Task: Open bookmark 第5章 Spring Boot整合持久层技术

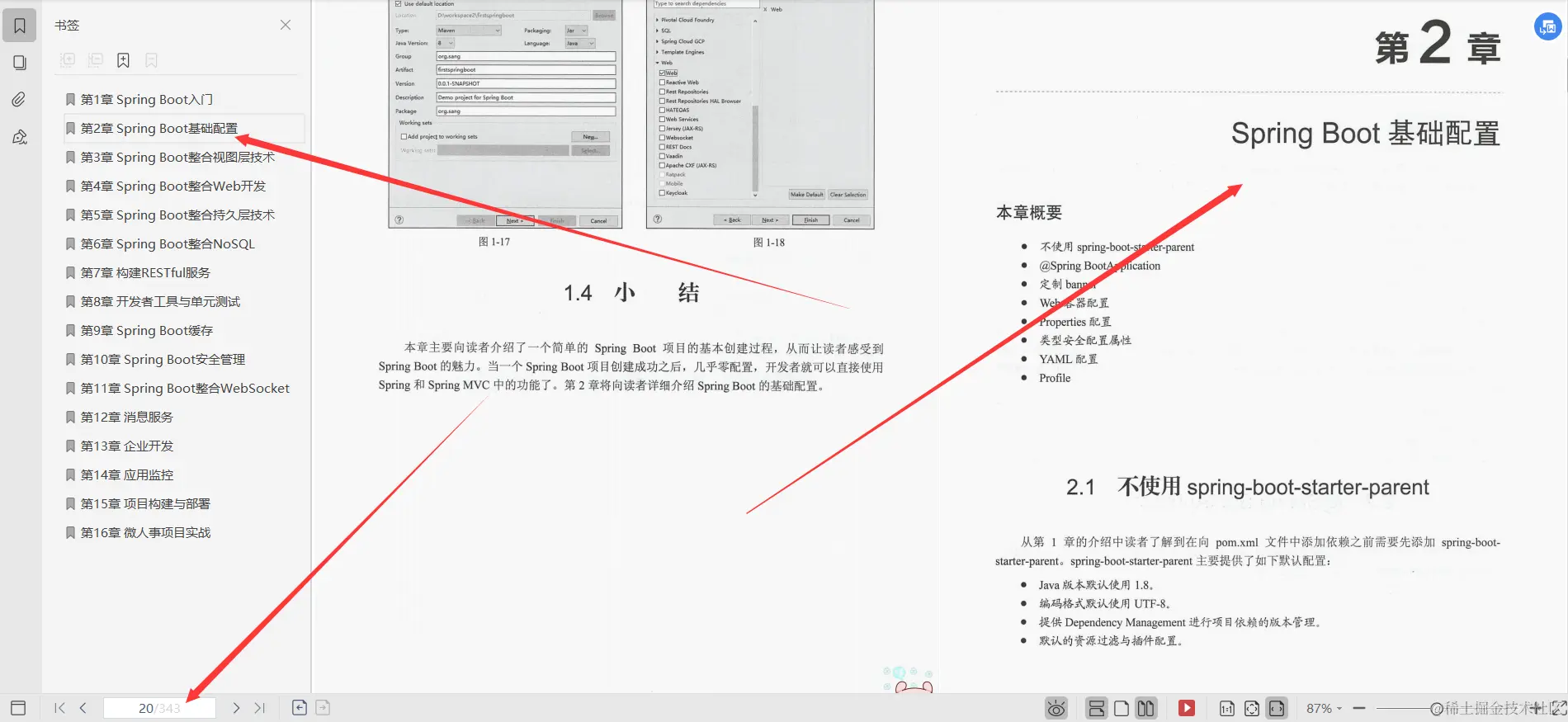Action: pyautogui.click(x=177, y=215)
